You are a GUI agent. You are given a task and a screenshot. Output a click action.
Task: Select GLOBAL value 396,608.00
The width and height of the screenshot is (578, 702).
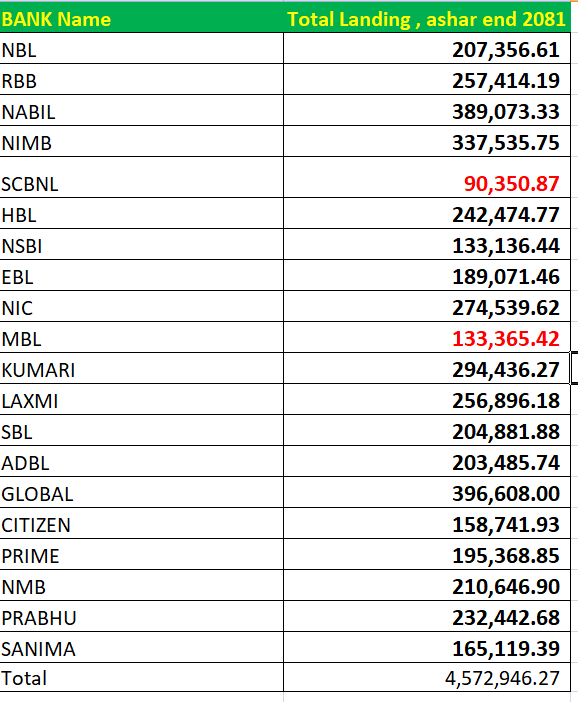[x=427, y=492]
